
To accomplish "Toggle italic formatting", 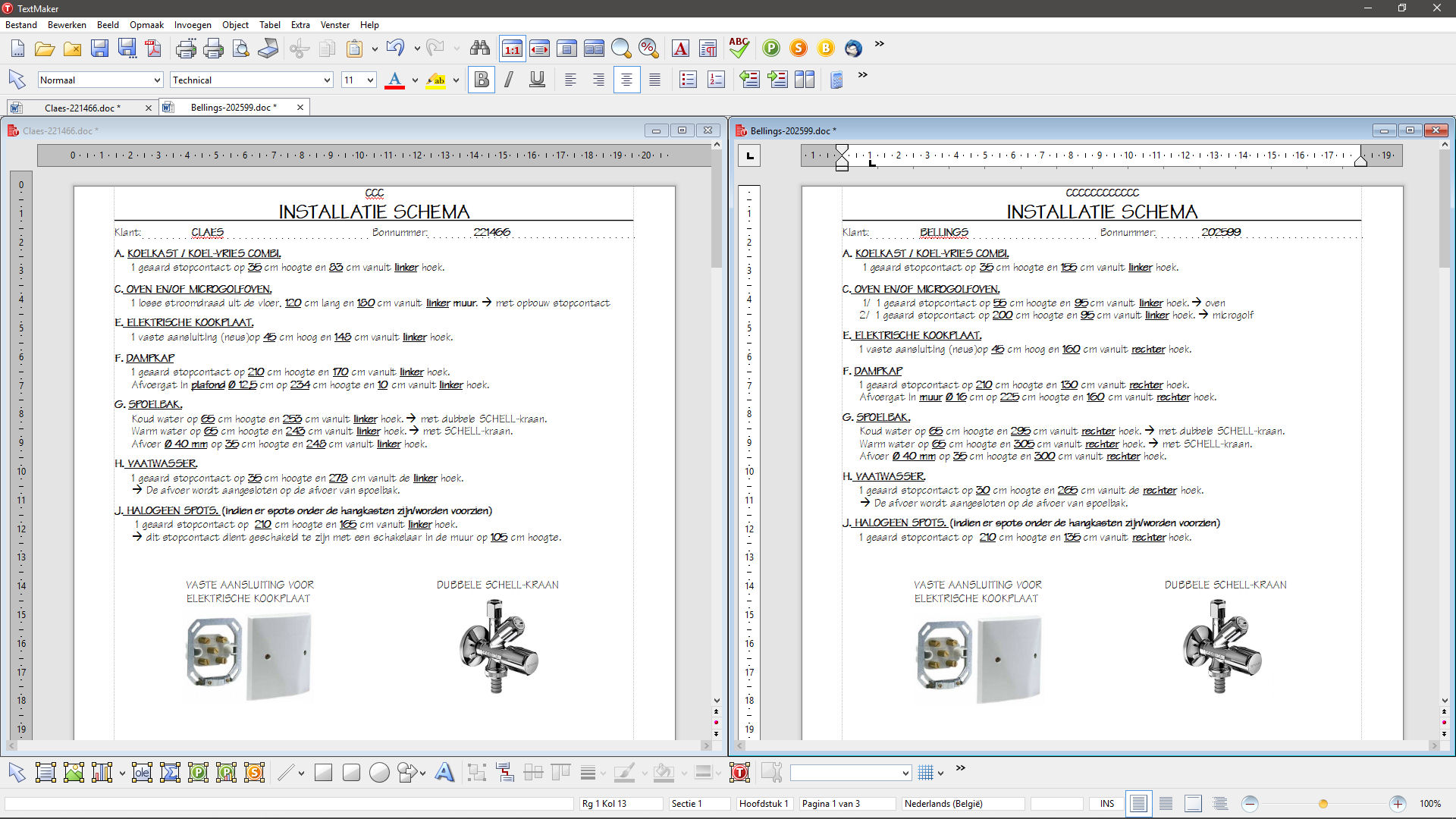I will (509, 80).
